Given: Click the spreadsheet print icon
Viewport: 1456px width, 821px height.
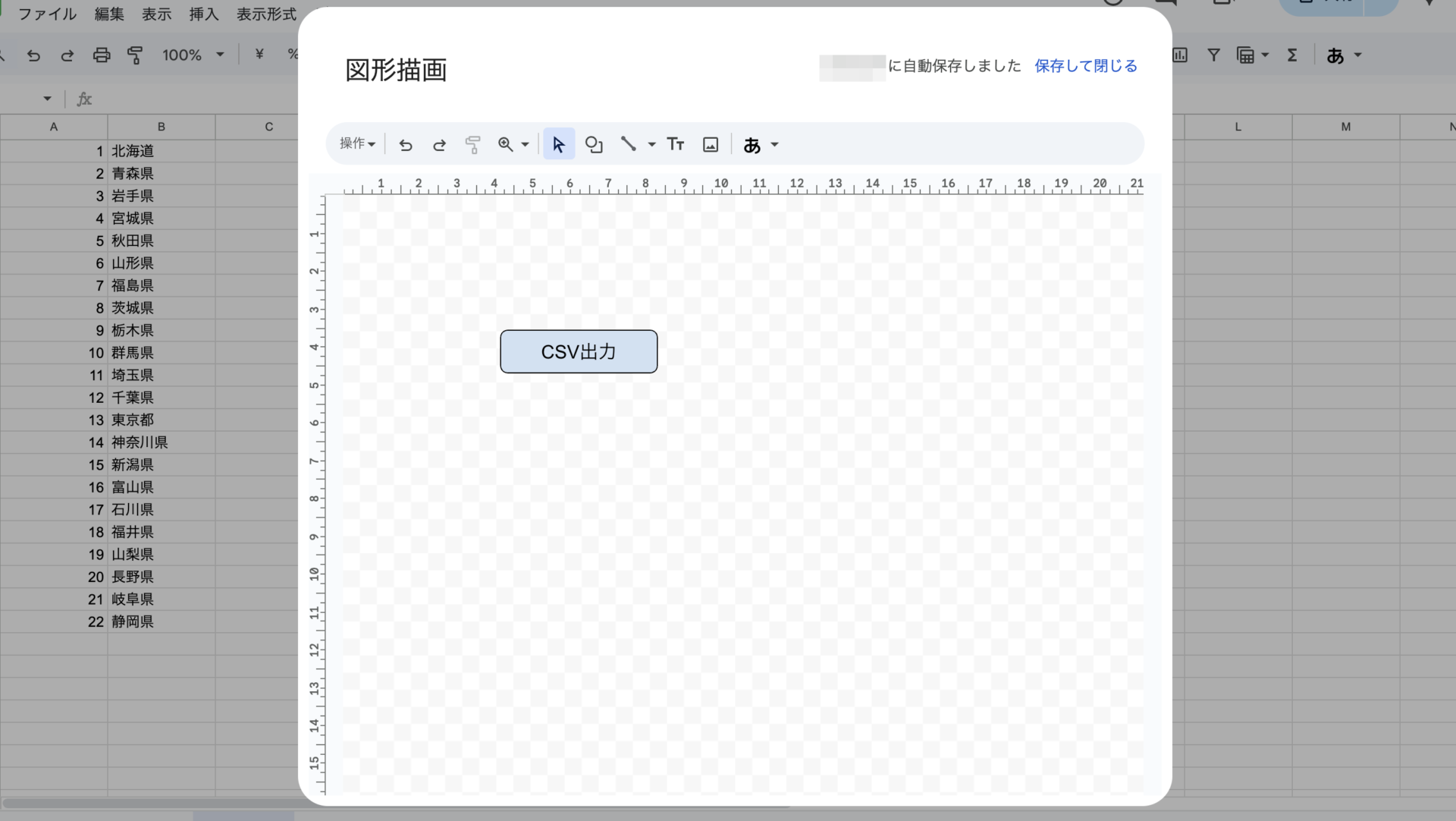Looking at the screenshot, I should pos(101,55).
